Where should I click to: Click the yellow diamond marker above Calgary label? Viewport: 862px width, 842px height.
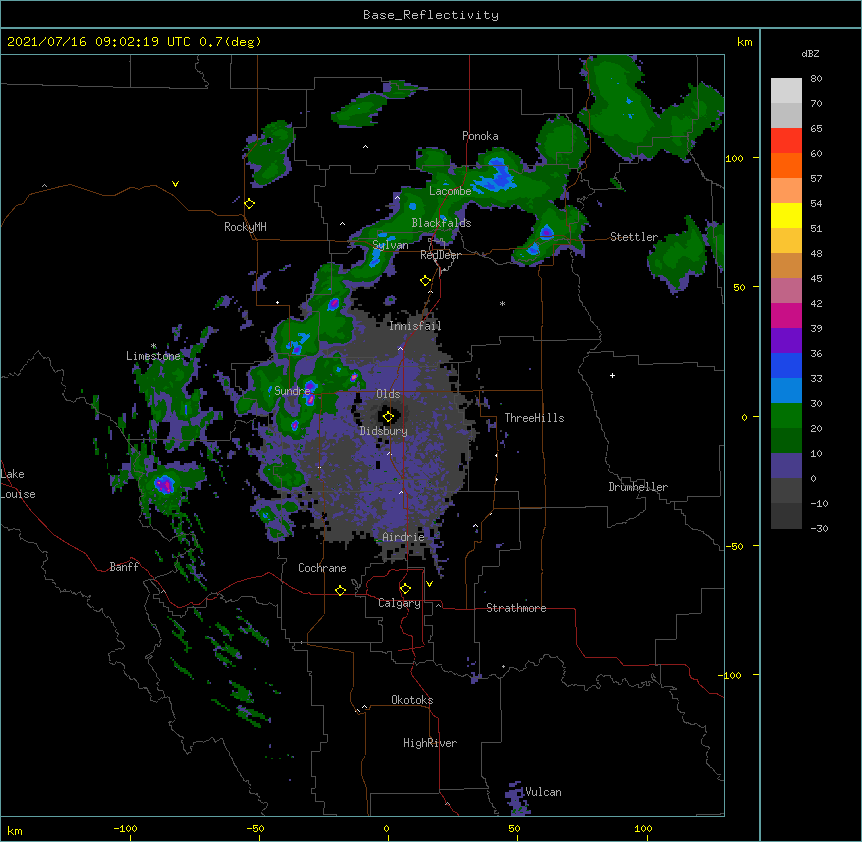[405, 589]
